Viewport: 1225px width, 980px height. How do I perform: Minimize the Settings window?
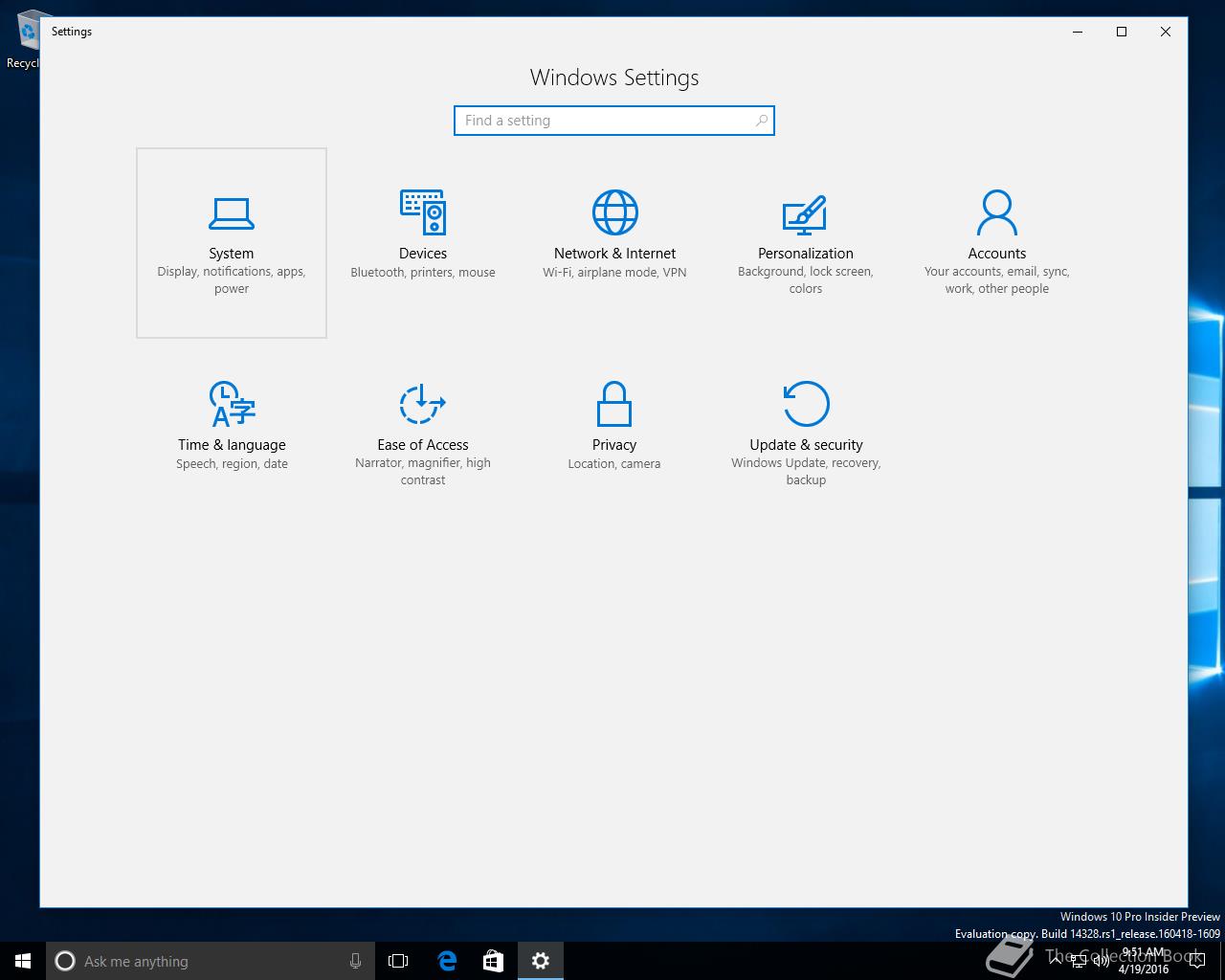point(1078,32)
